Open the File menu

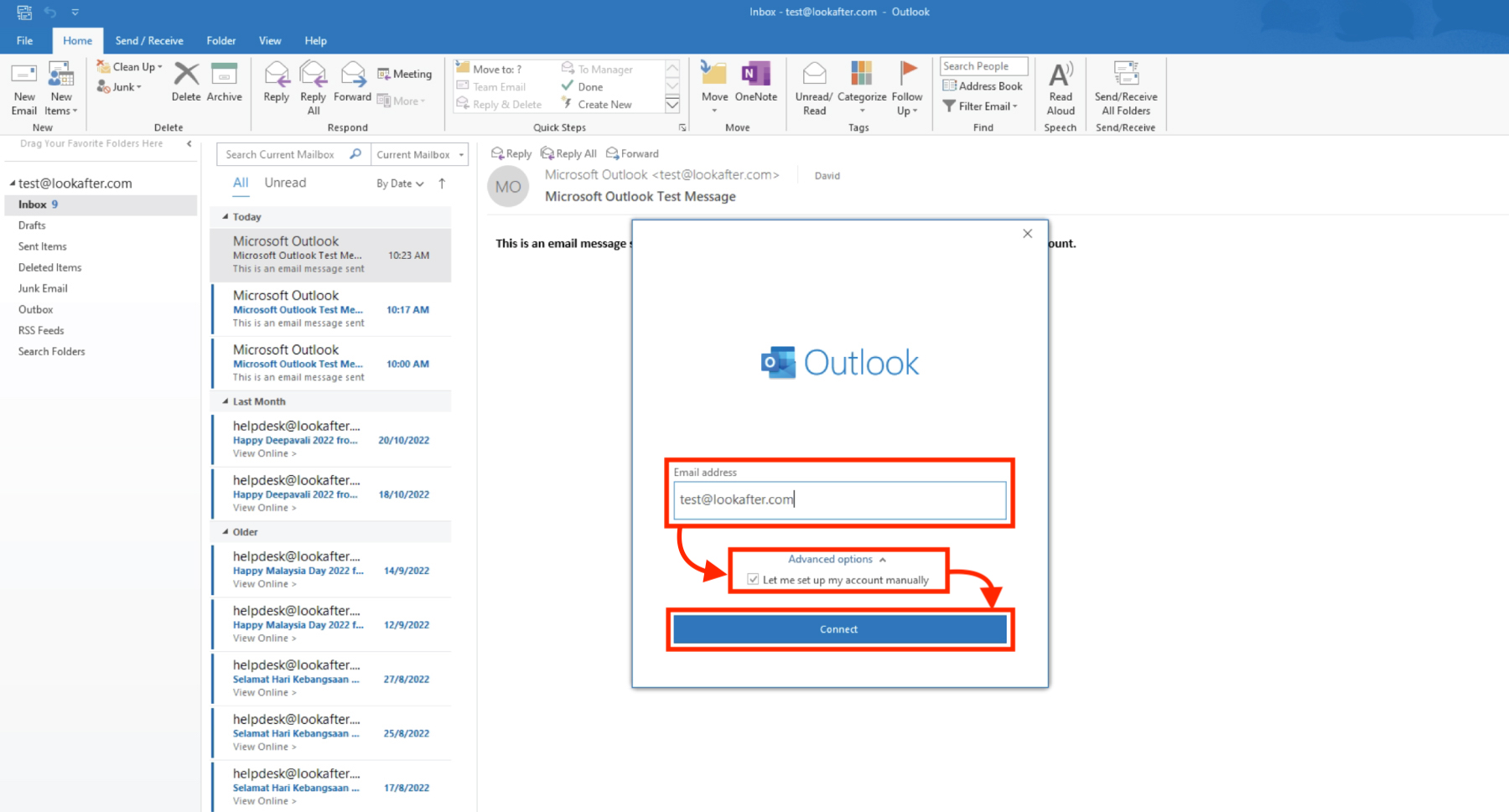point(25,40)
